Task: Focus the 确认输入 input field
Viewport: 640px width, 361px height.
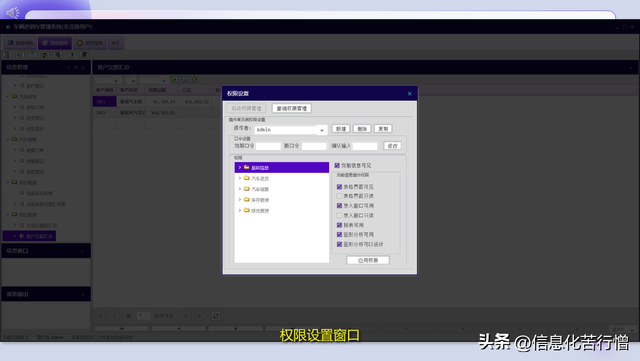Action: pyautogui.click(x=365, y=146)
